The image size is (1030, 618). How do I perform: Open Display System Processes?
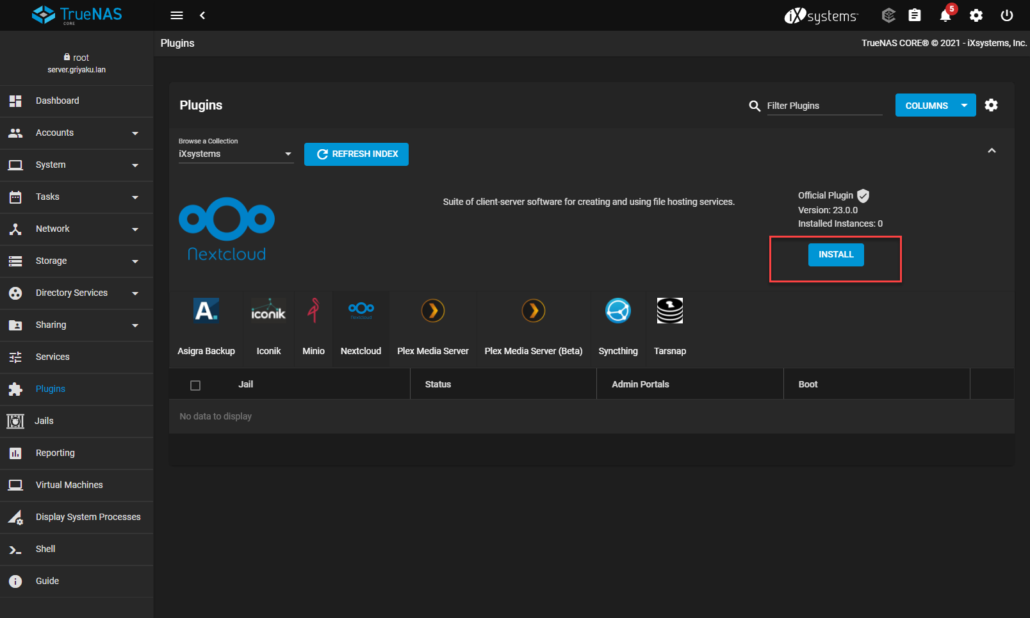click(x=76, y=517)
